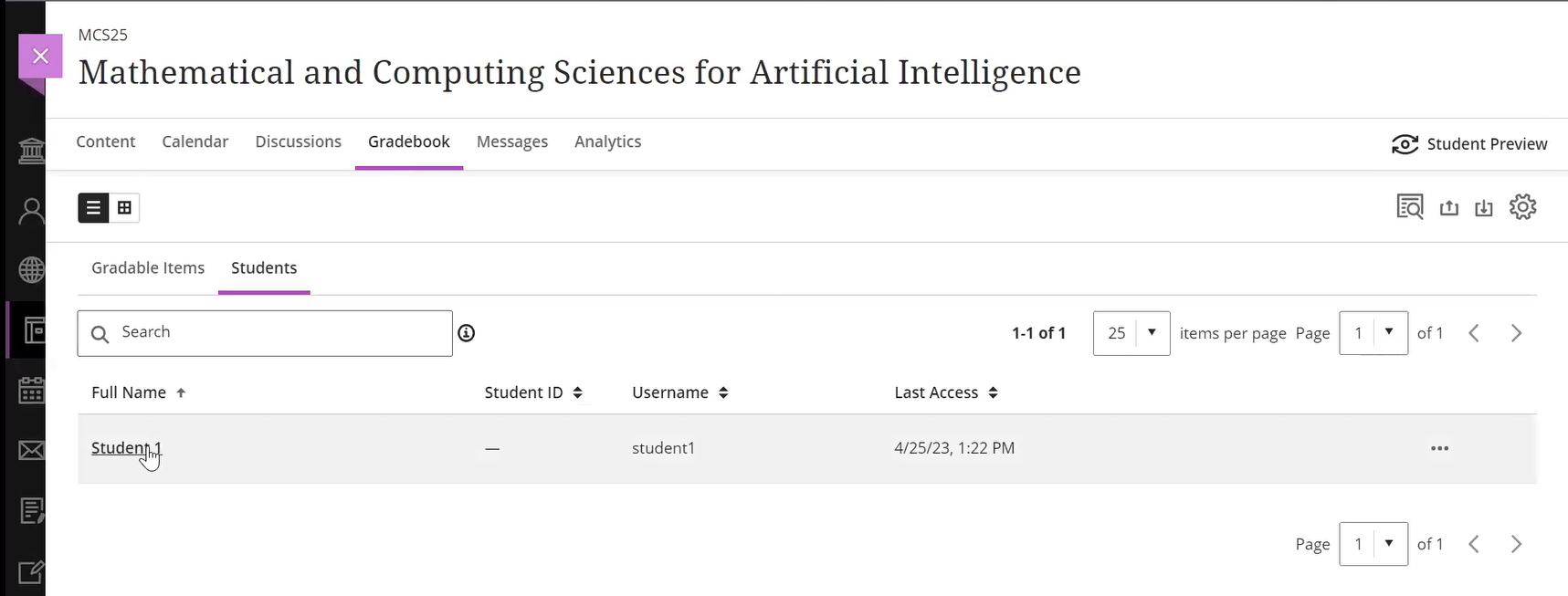This screenshot has width=1568, height=596.
Task: Open institution page in sidebar
Action: [32, 151]
